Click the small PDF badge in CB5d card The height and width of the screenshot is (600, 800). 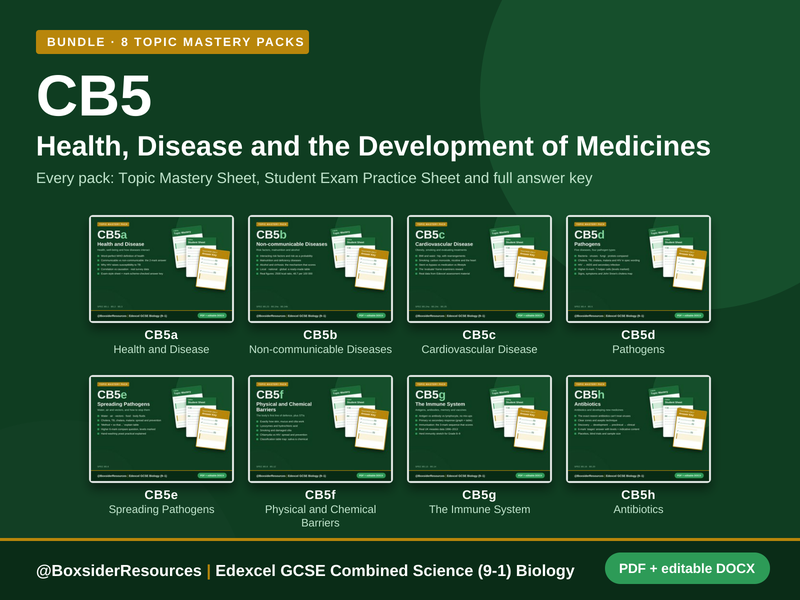(689, 316)
